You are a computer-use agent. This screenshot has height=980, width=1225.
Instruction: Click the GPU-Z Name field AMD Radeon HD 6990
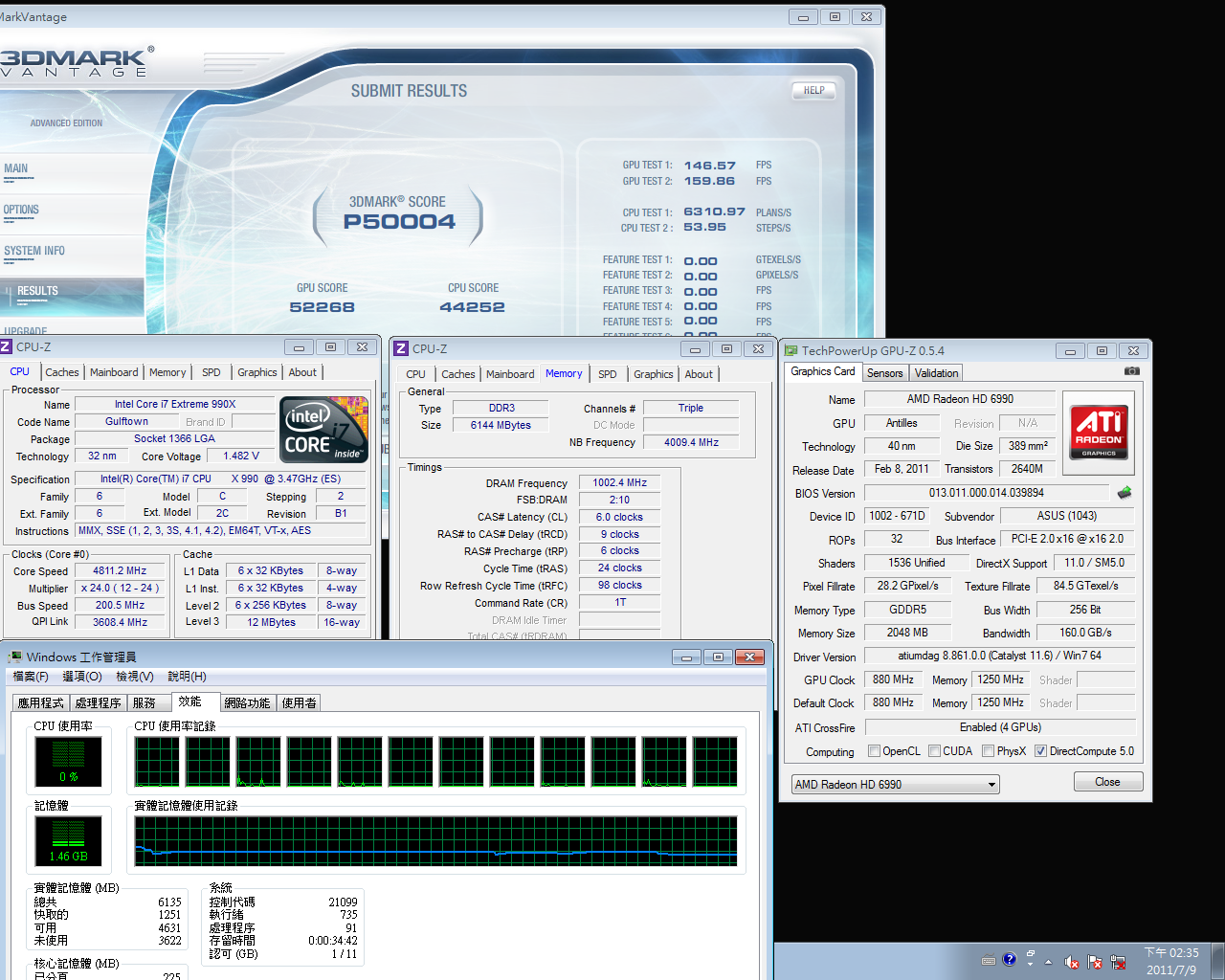(x=960, y=399)
